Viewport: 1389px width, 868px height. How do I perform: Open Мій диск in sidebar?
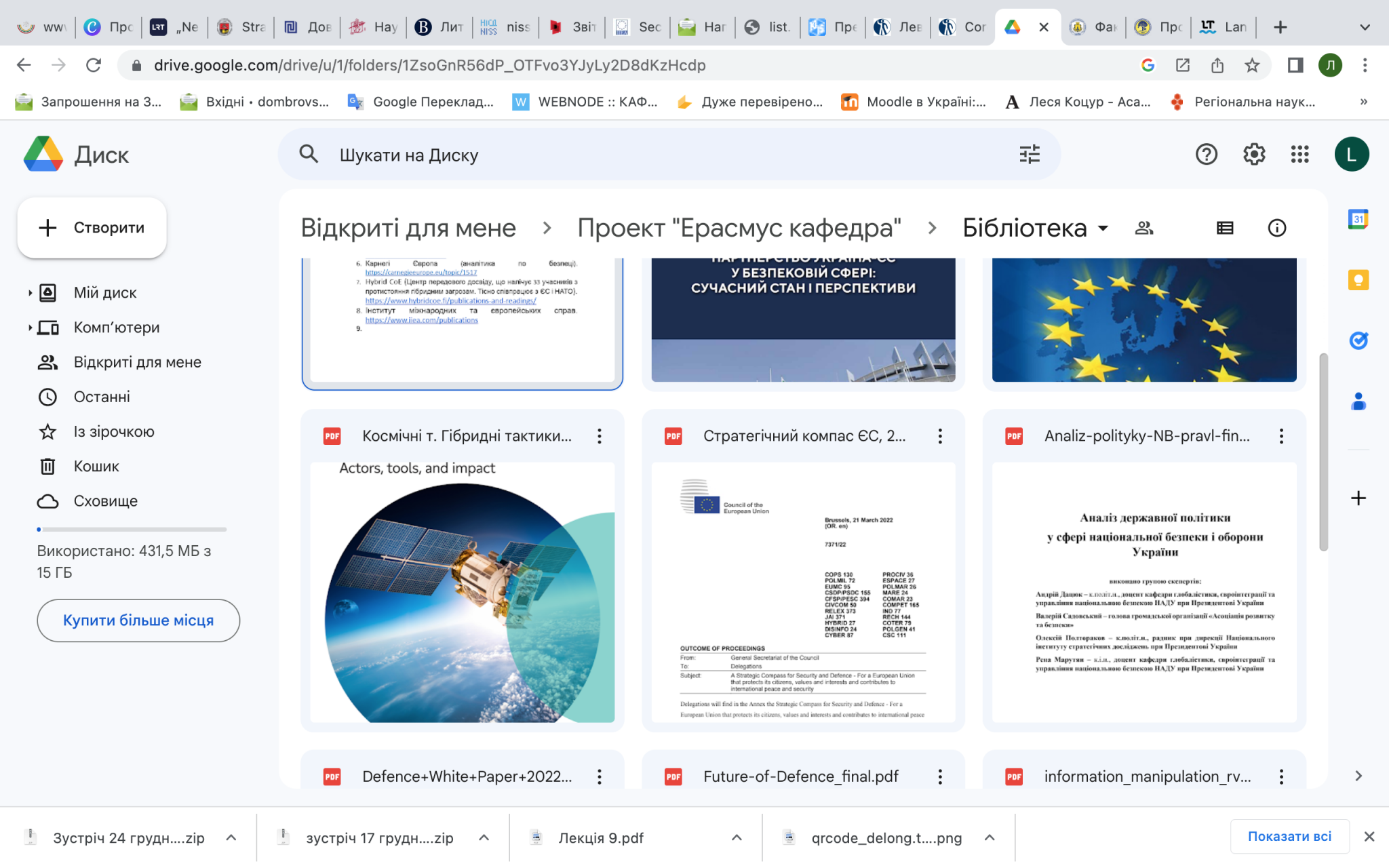click(105, 293)
